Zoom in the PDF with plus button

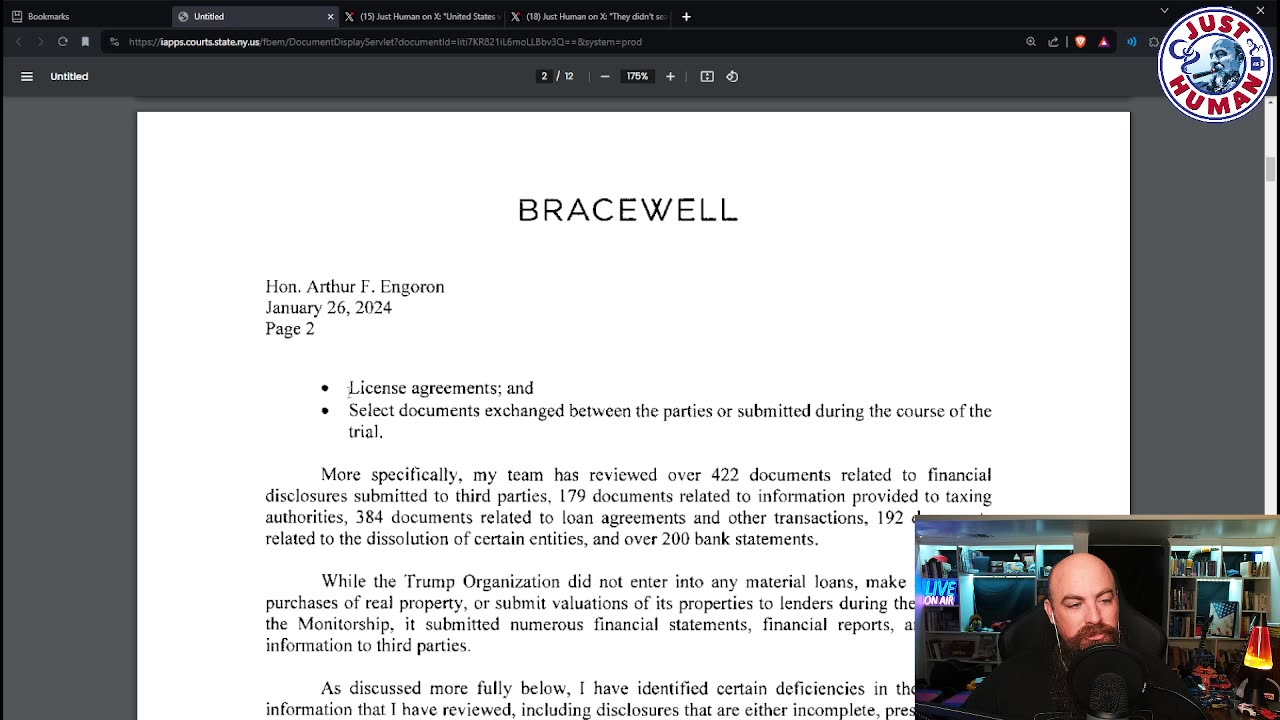tap(670, 76)
